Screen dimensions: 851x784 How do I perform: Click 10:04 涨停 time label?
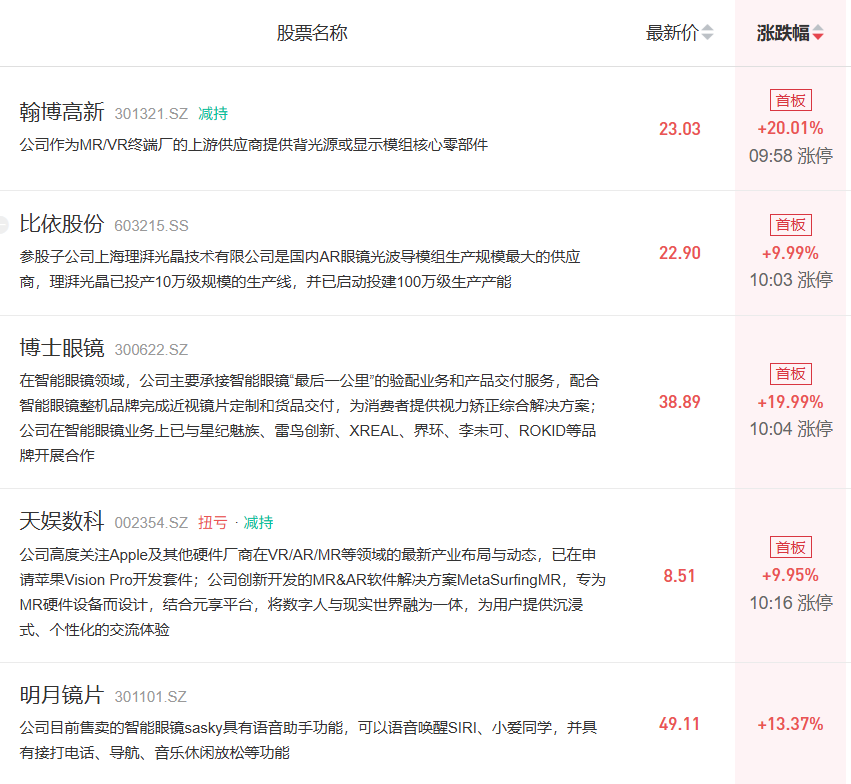791,429
